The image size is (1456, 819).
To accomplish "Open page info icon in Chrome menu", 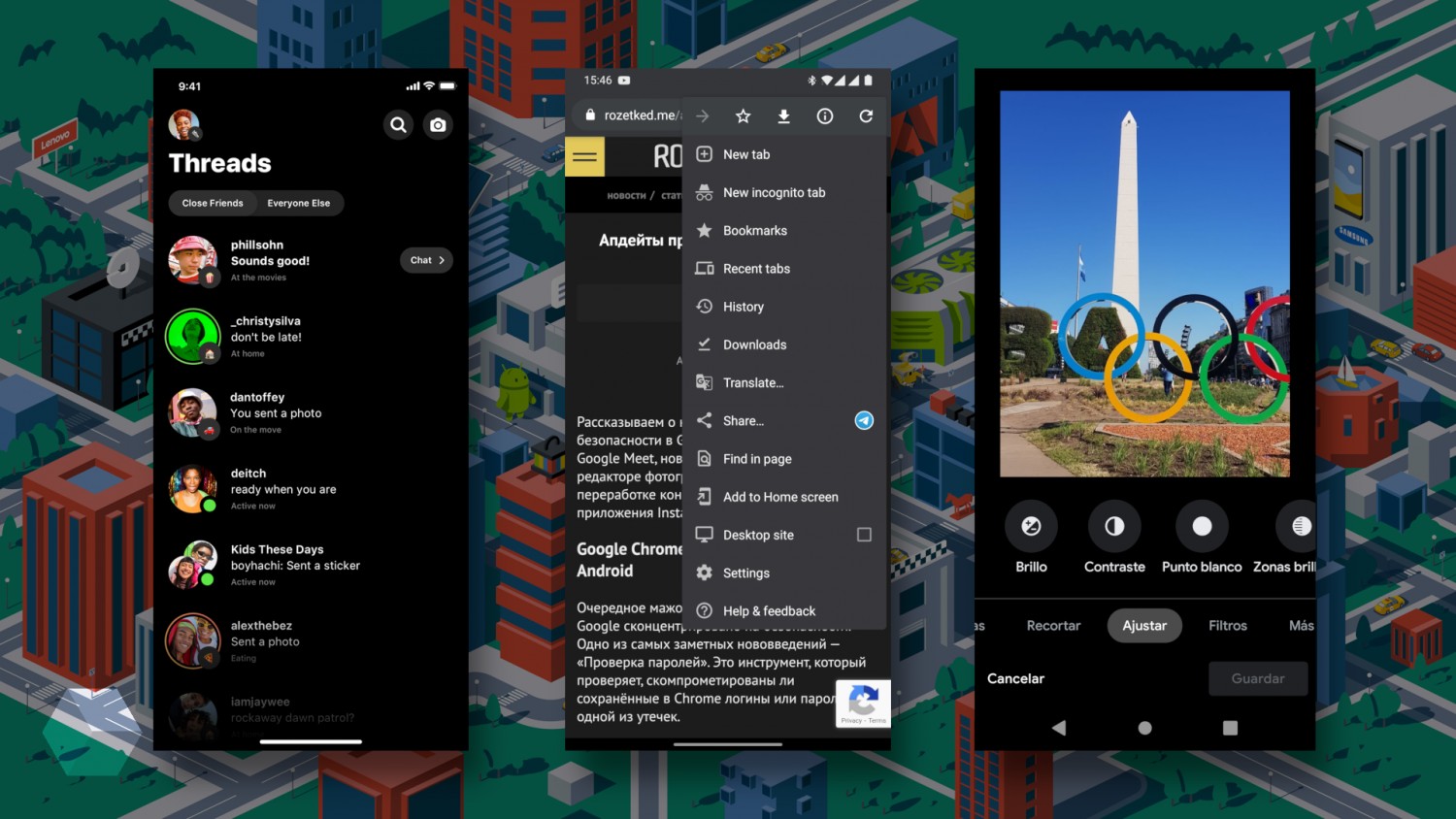I will (825, 116).
